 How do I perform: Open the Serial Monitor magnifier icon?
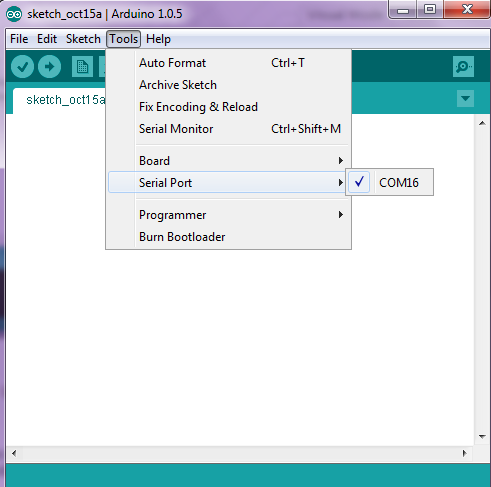point(463,67)
